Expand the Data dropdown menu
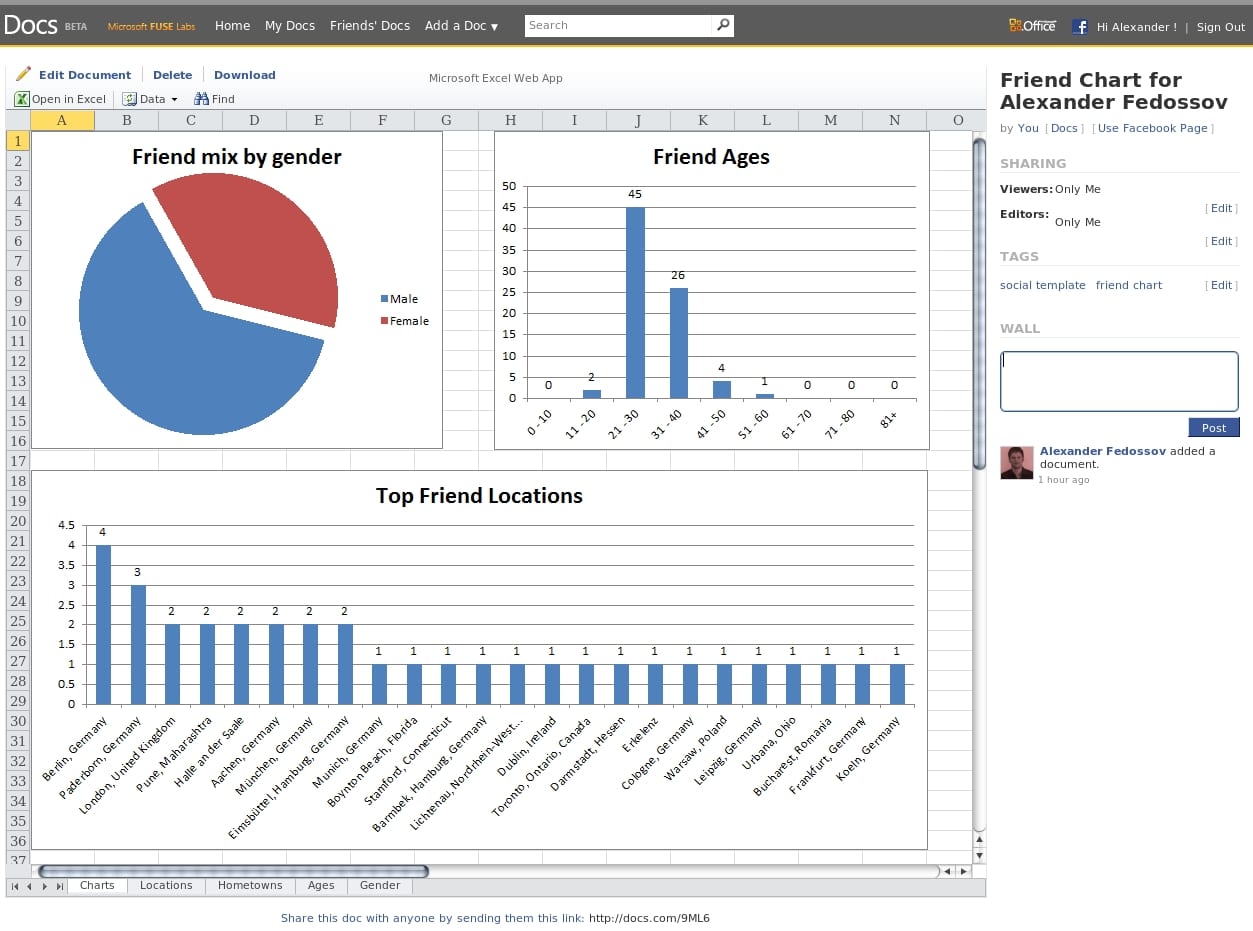This screenshot has width=1253, height=931. tap(150, 99)
